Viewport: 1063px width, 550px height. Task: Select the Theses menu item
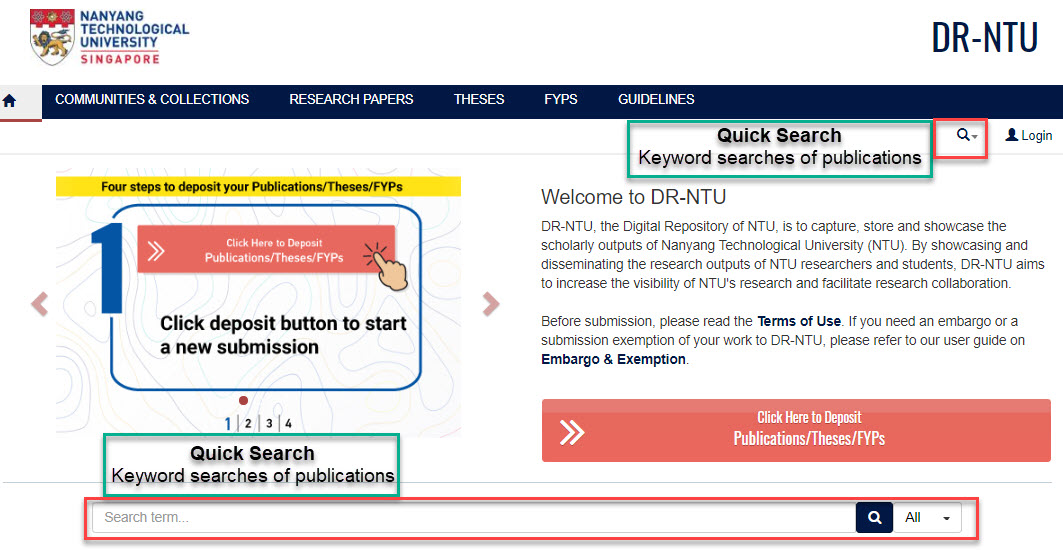tap(479, 100)
